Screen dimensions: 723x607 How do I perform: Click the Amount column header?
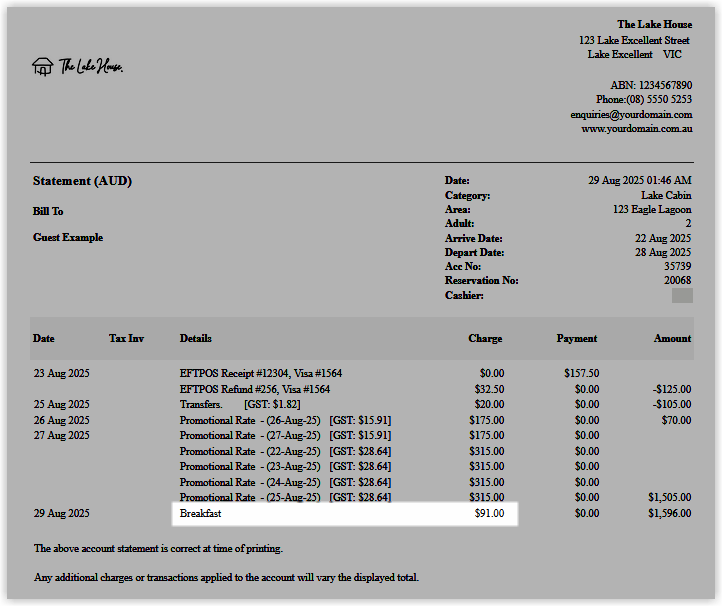pos(672,339)
